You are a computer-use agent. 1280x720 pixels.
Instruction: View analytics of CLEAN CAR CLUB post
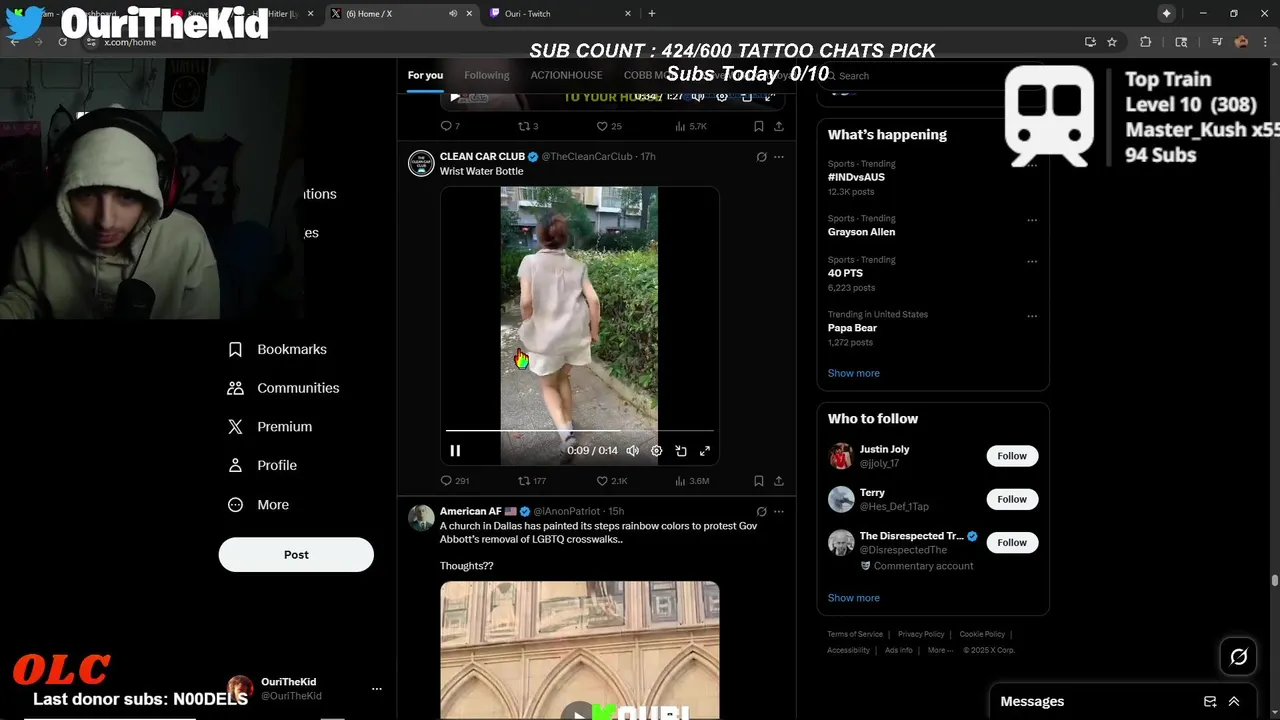click(x=692, y=481)
